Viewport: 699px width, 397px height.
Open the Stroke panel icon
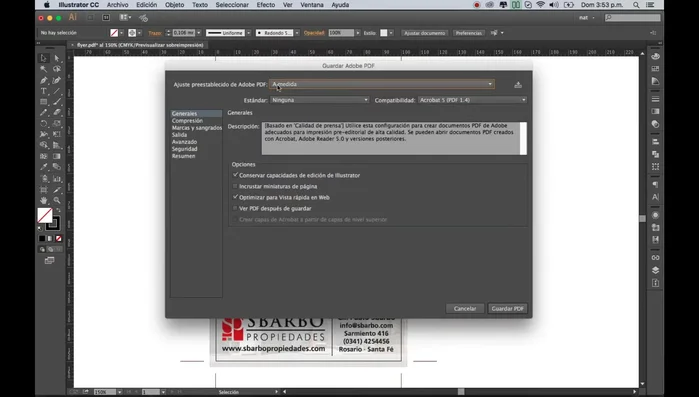655,99
